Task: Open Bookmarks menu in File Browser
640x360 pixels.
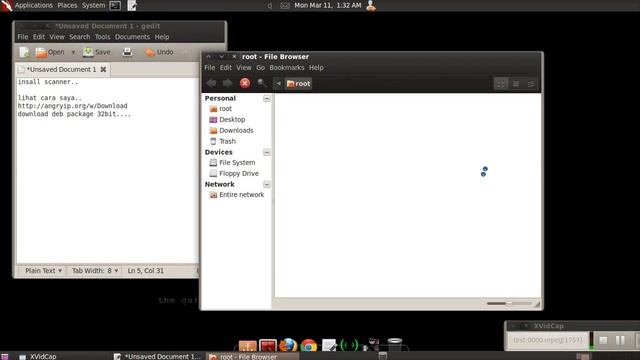Action: tap(287, 68)
